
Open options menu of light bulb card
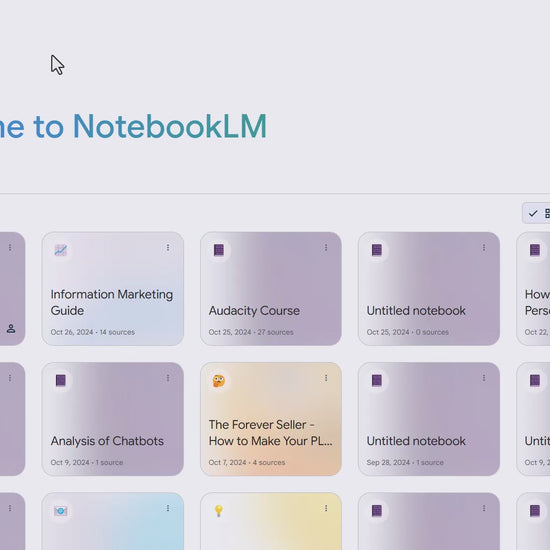click(x=326, y=508)
